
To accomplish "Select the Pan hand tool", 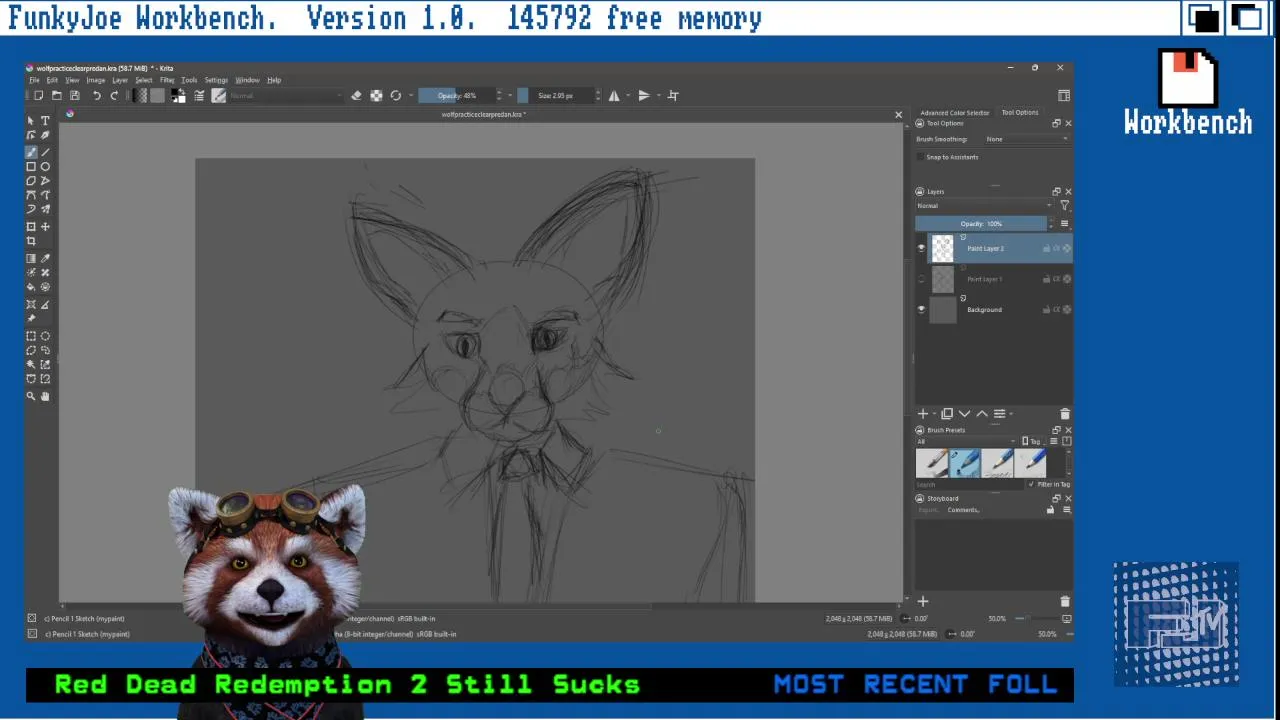I will click(x=45, y=396).
